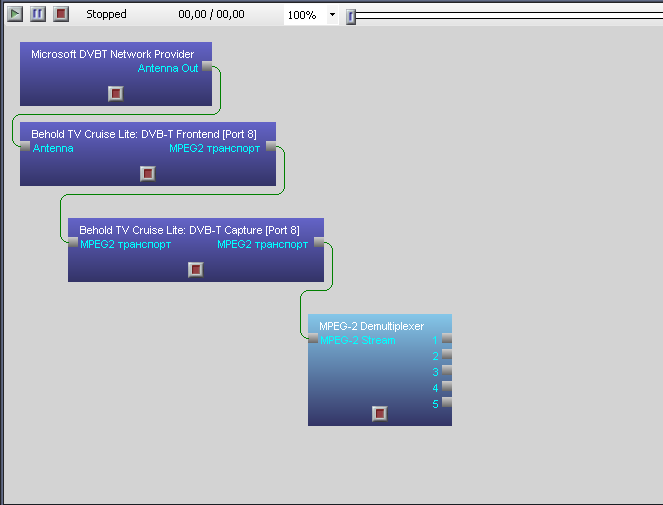The height and width of the screenshot is (505, 663).
Task: Hit the Stop button in the toolbar
Action: [61, 14]
